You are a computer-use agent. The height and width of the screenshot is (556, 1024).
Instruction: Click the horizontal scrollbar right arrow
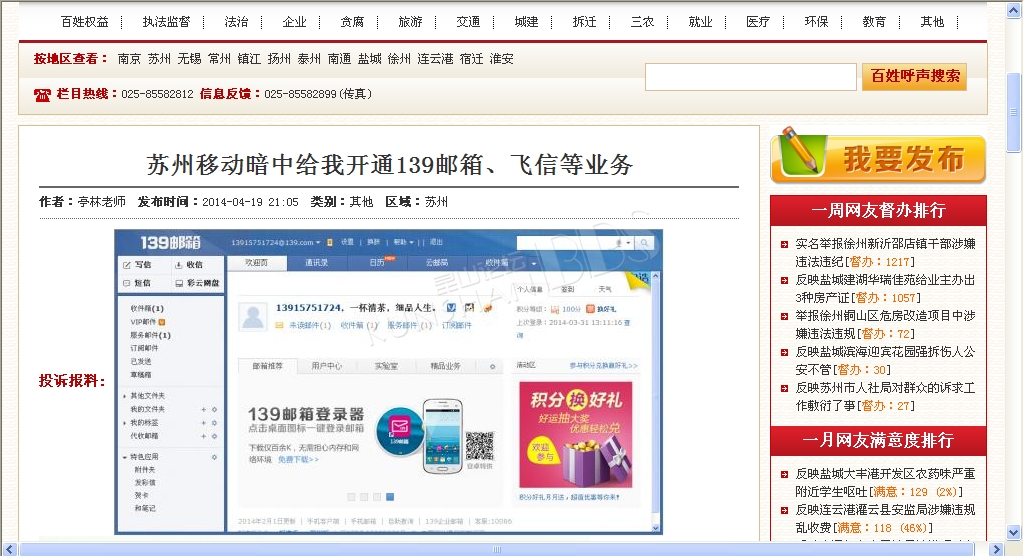997,549
